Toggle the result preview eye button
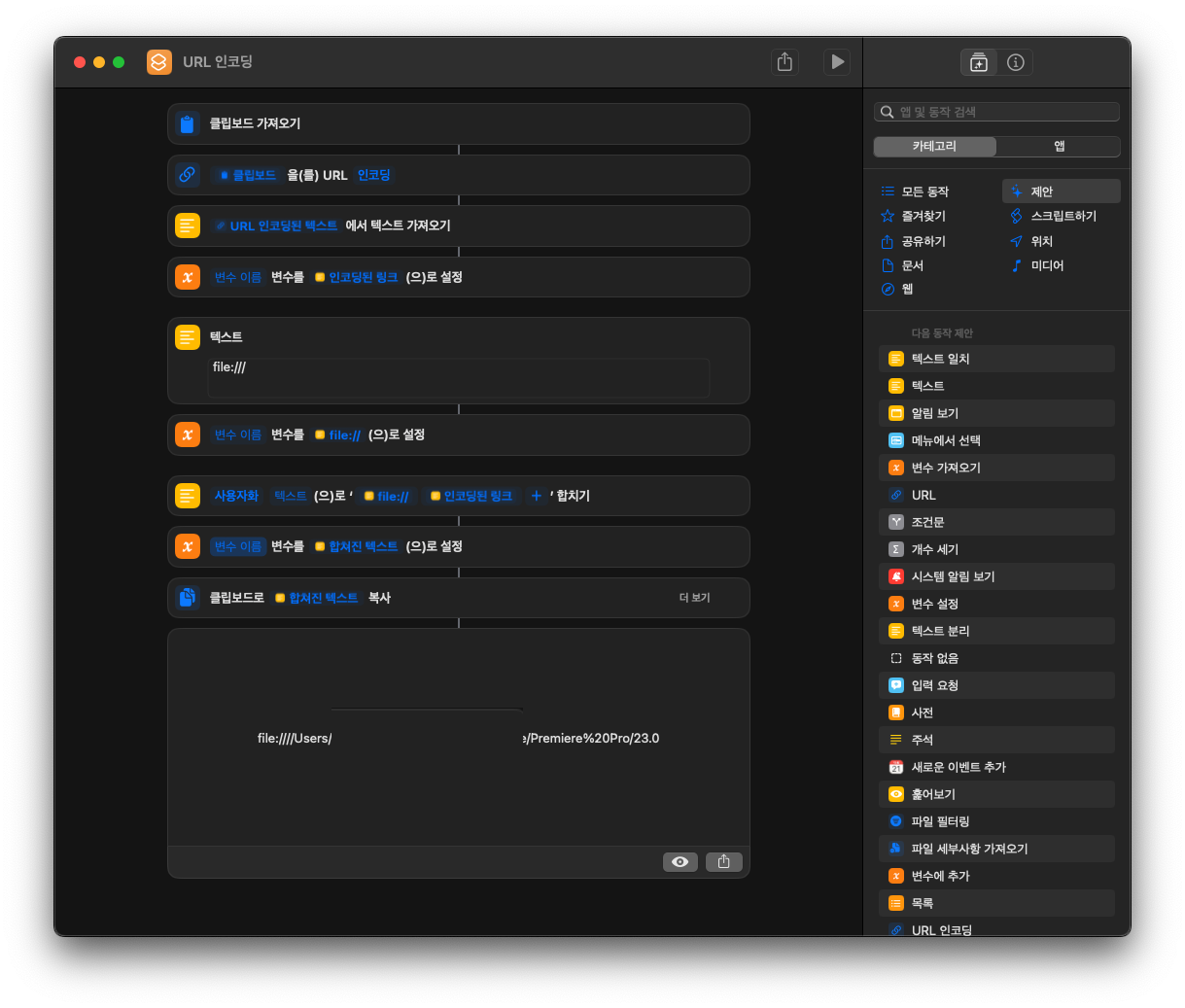Image resolution: width=1185 pixels, height=1008 pixels. (x=680, y=862)
